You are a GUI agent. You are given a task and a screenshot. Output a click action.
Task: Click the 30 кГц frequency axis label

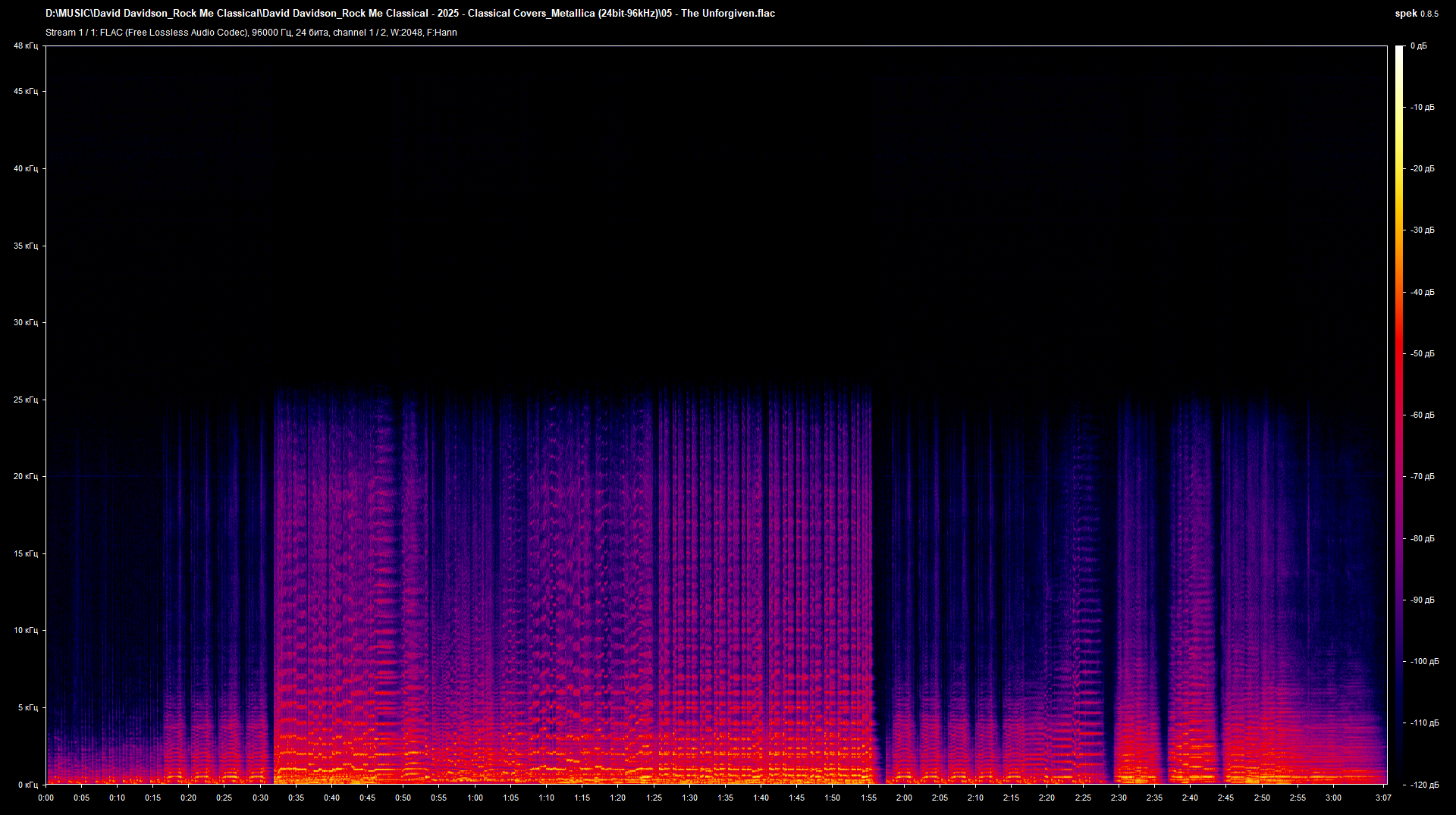(26, 323)
